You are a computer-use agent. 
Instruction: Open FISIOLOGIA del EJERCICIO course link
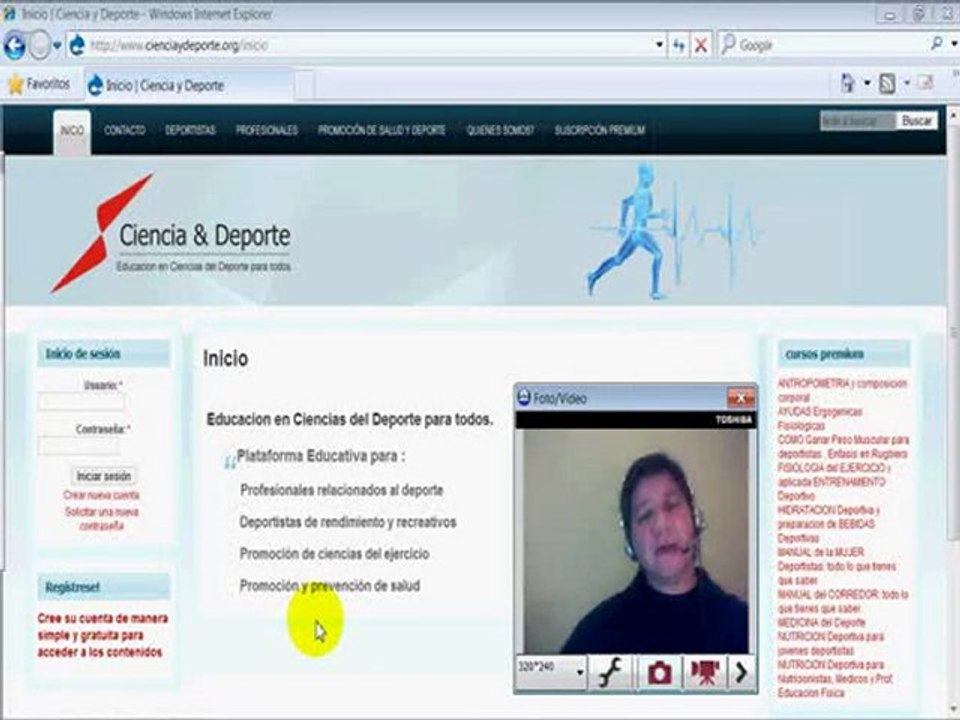[x=834, y=482]
